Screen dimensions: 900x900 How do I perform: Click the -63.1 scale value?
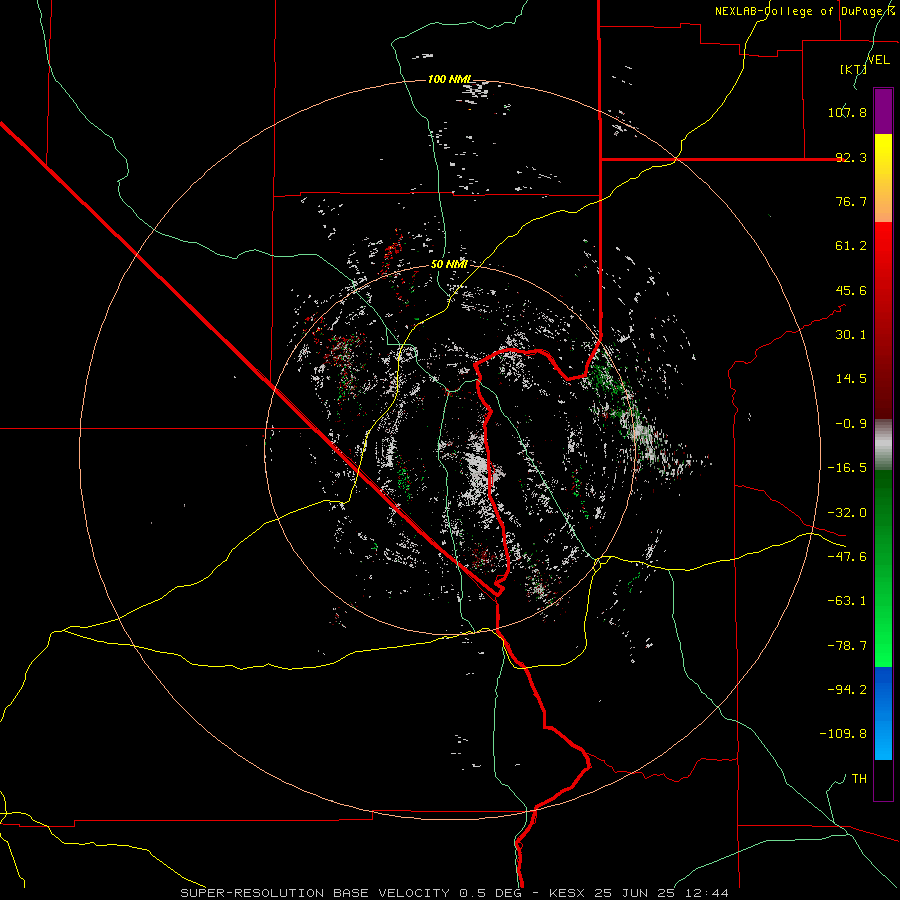(x=847, y=601)
